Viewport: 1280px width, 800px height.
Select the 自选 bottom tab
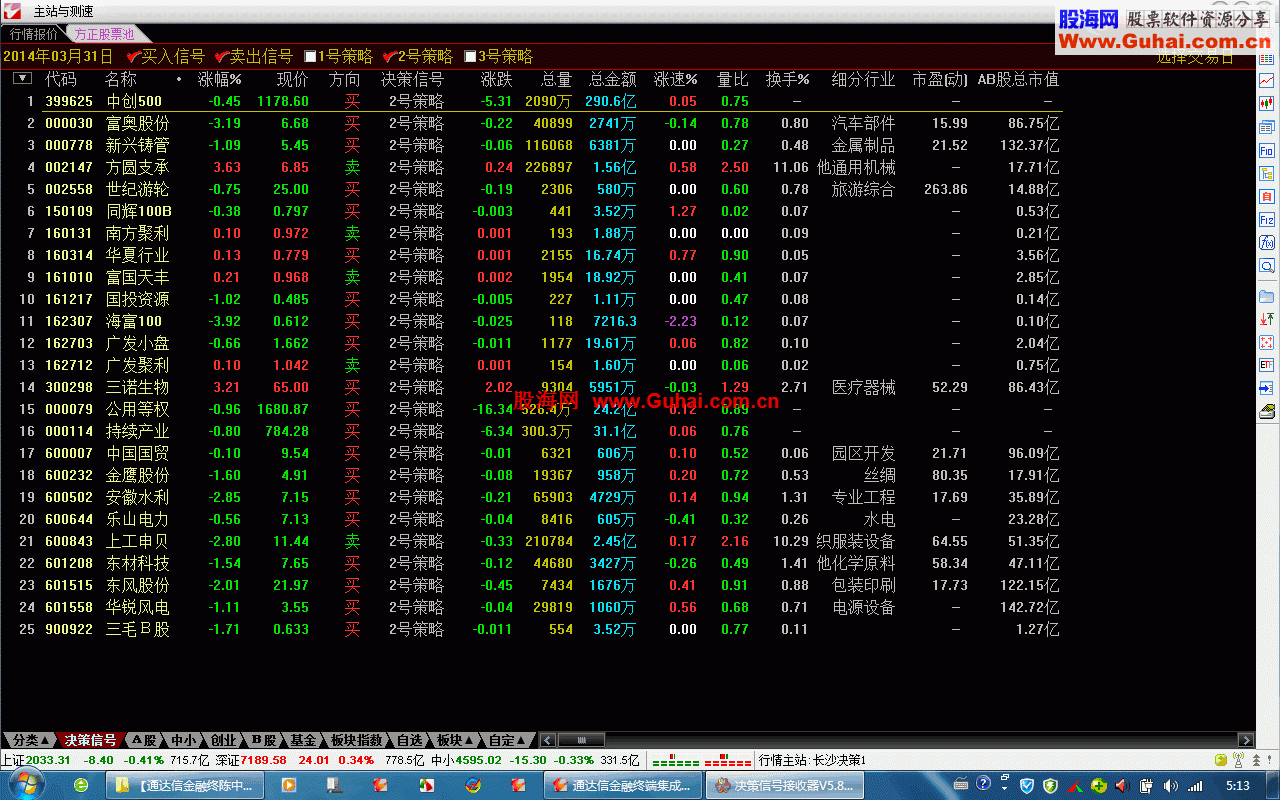410,740
